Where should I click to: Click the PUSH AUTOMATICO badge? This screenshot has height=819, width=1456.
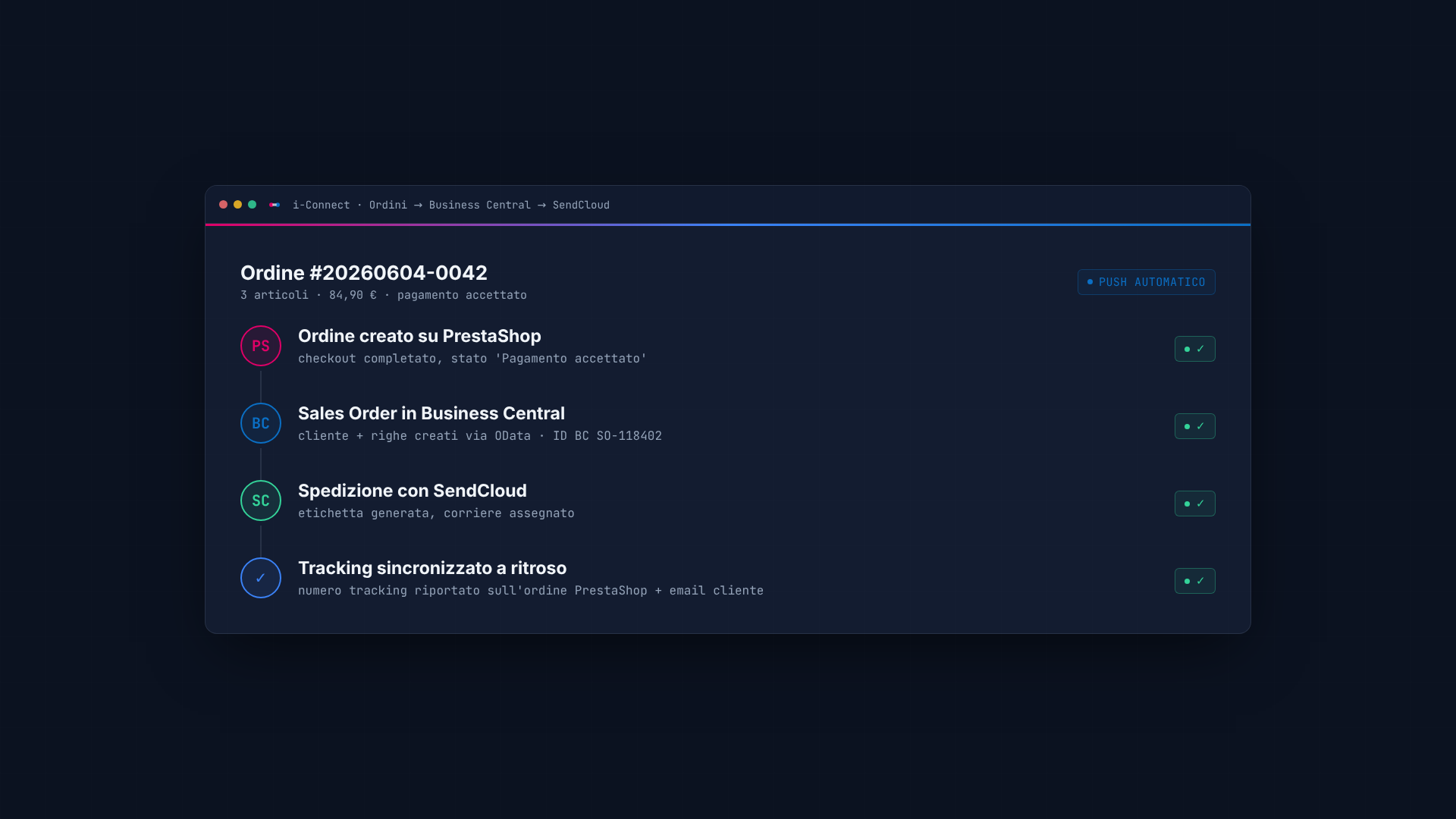click(x=1146, y=282)
